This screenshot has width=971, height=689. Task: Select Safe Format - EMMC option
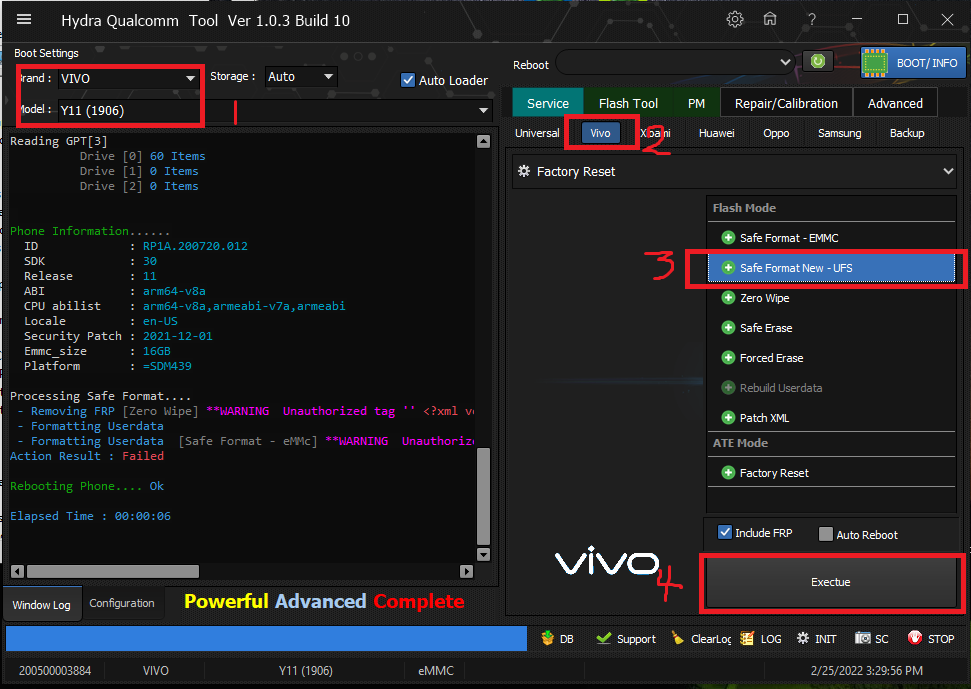(x=831, y=238)
